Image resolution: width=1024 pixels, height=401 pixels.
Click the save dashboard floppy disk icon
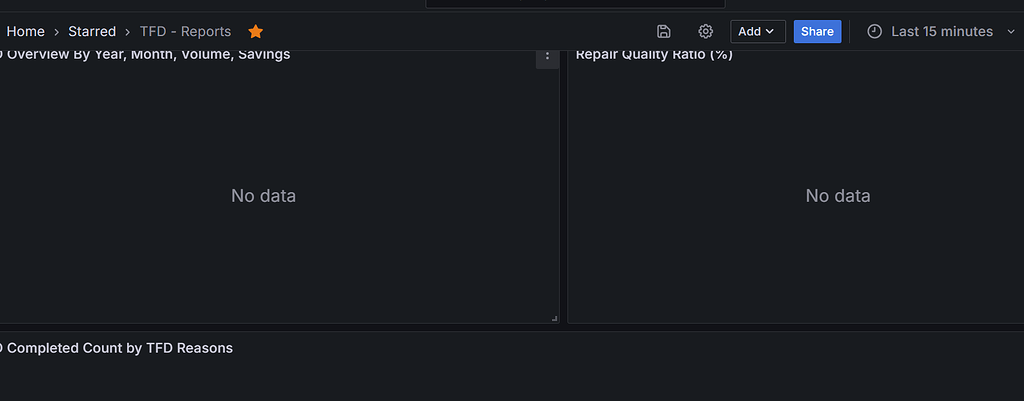(x=664, y=32)
